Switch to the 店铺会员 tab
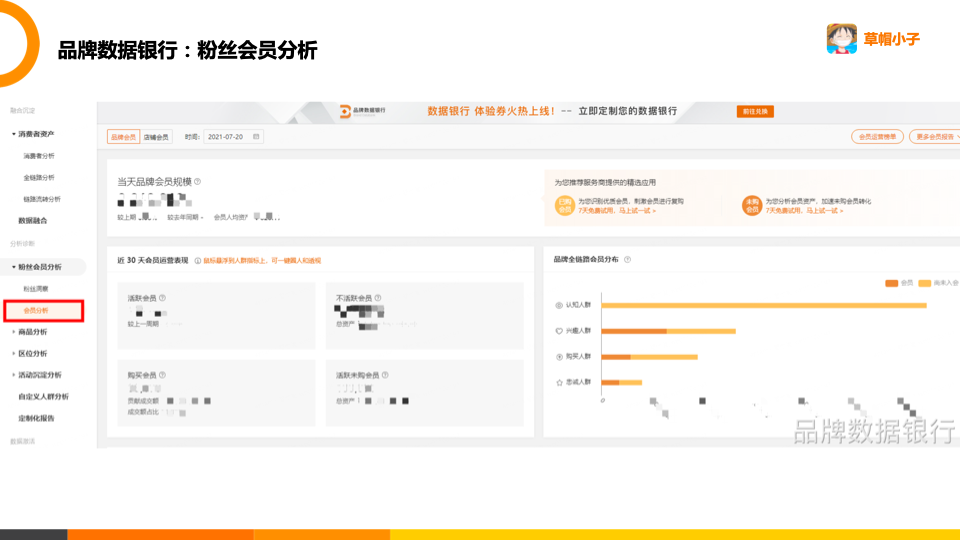 click(156, 137)
